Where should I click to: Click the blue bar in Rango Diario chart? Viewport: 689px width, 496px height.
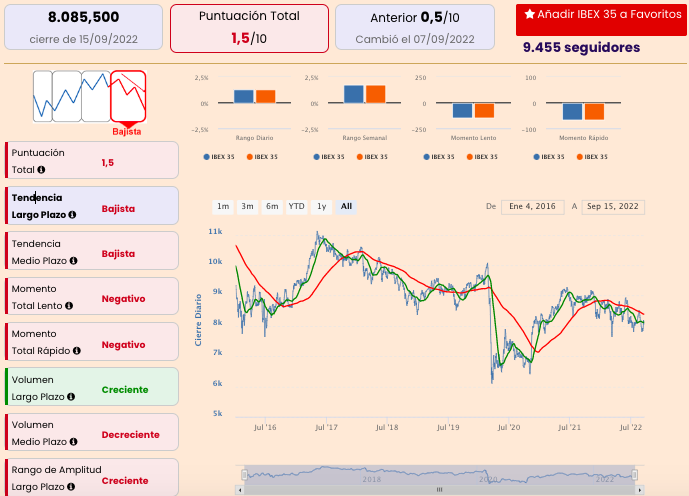click(x=243, y=96)
